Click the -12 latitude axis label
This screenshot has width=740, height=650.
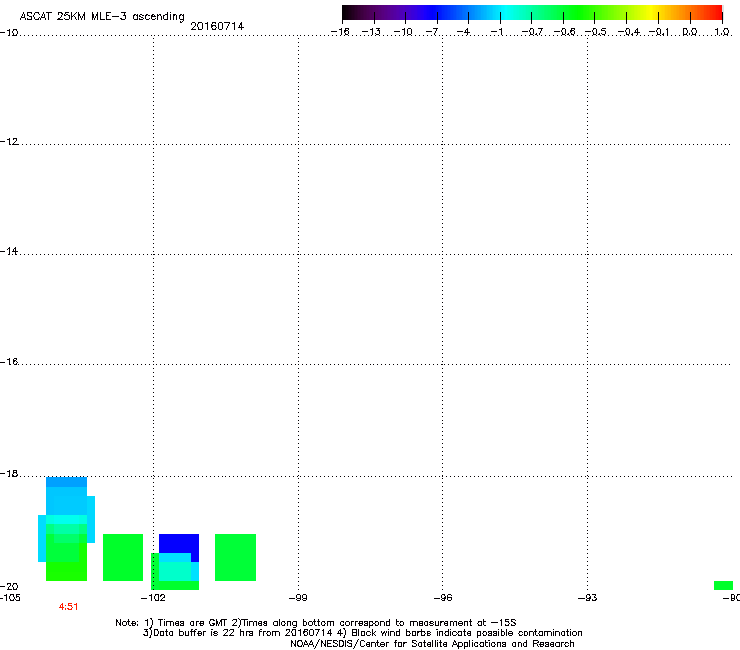9,142
